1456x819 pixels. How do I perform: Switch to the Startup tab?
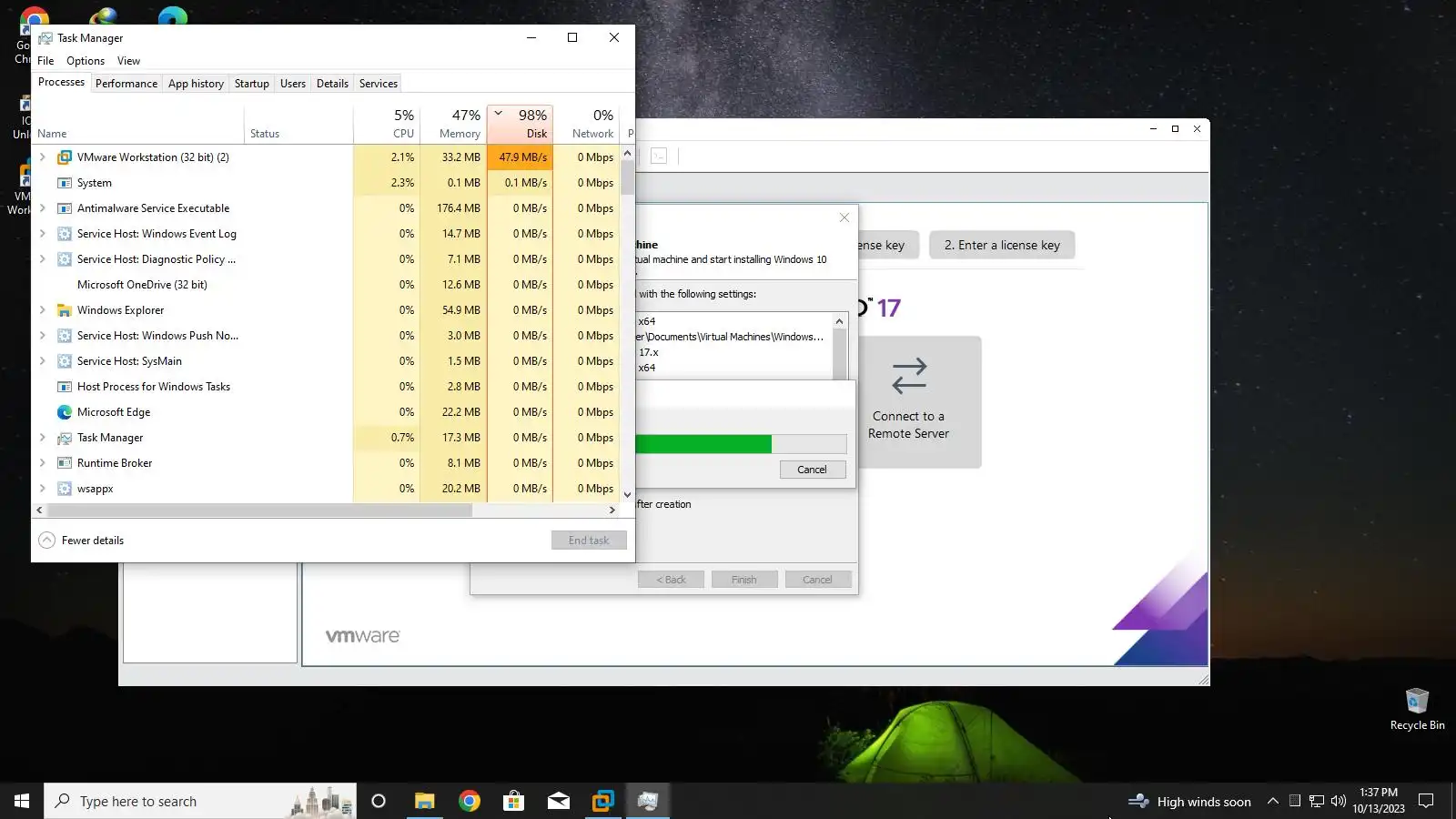point(252,84)
